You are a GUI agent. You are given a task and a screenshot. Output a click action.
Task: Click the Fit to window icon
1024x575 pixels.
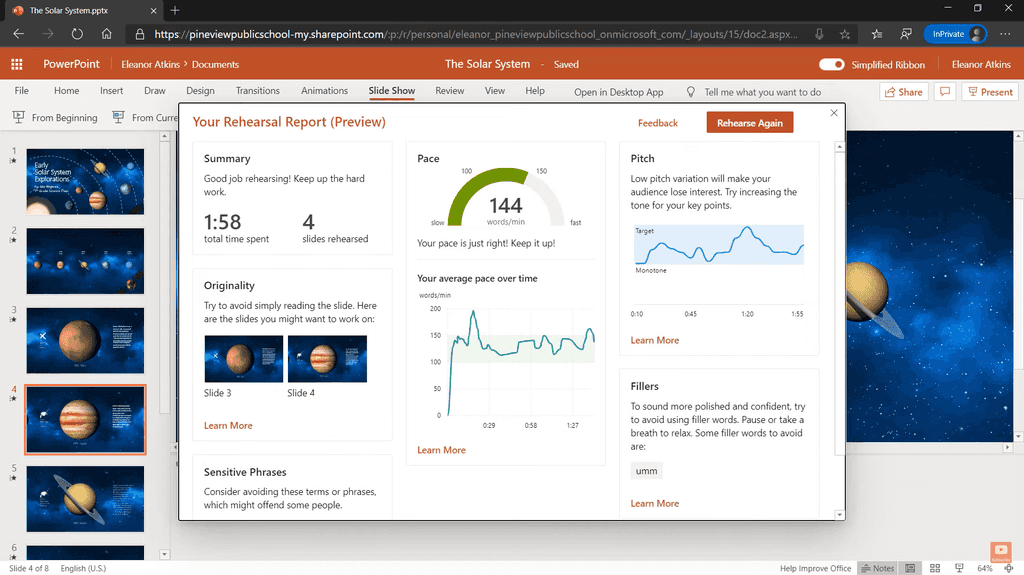pyautogui.click(x=1010, y=568)
